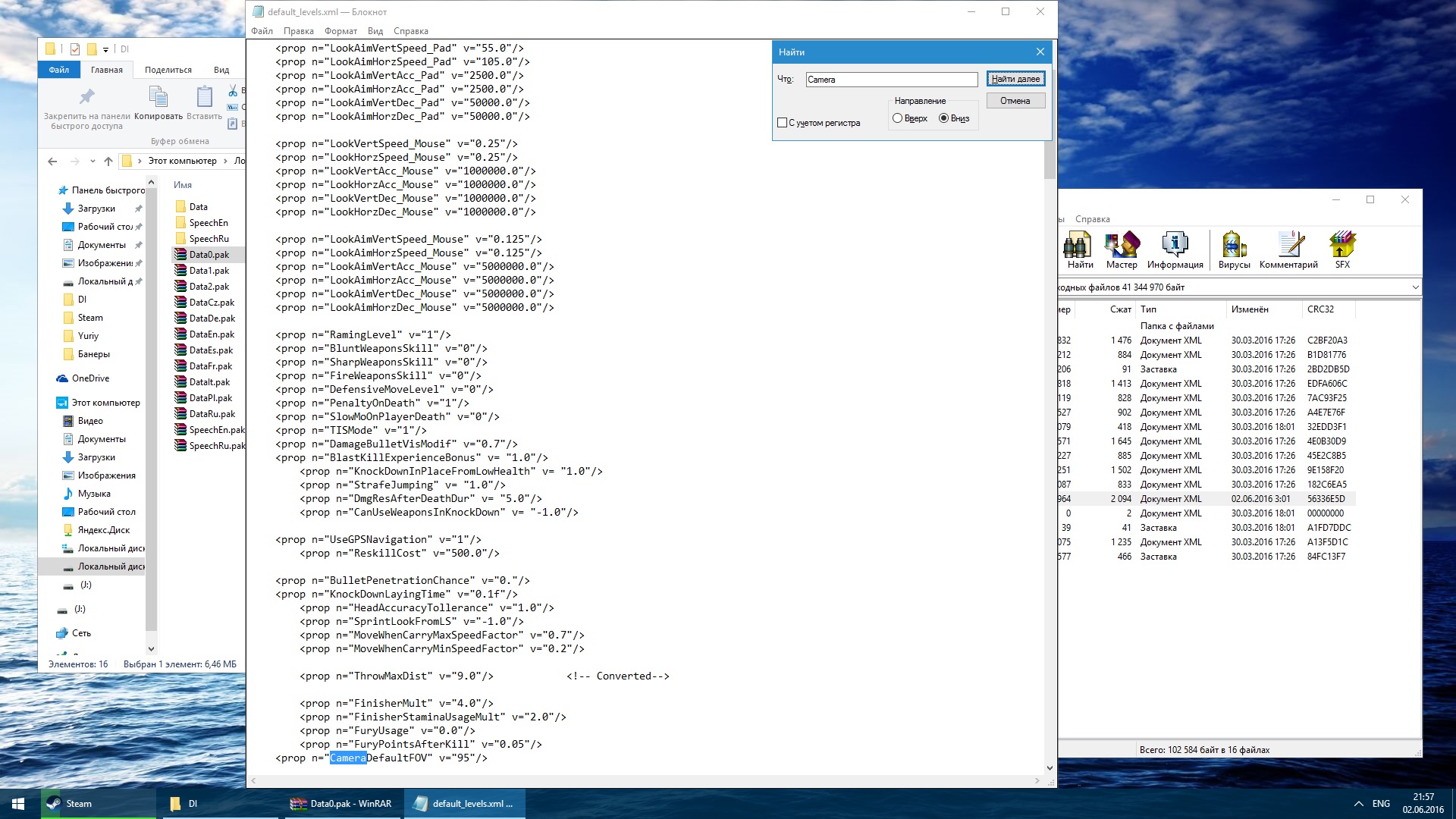Open the recent locations dropdown in Explorer

click(93, 161)
